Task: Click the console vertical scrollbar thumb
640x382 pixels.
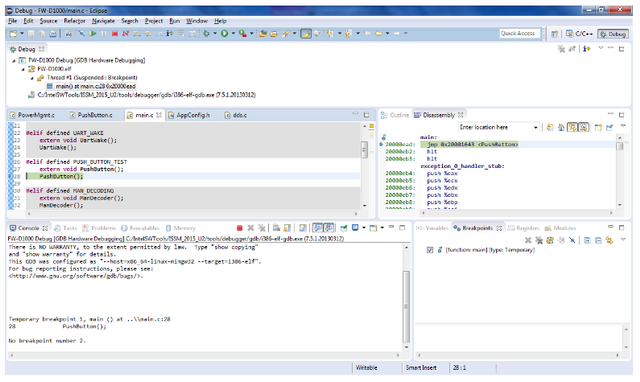Action: point(406,307)
